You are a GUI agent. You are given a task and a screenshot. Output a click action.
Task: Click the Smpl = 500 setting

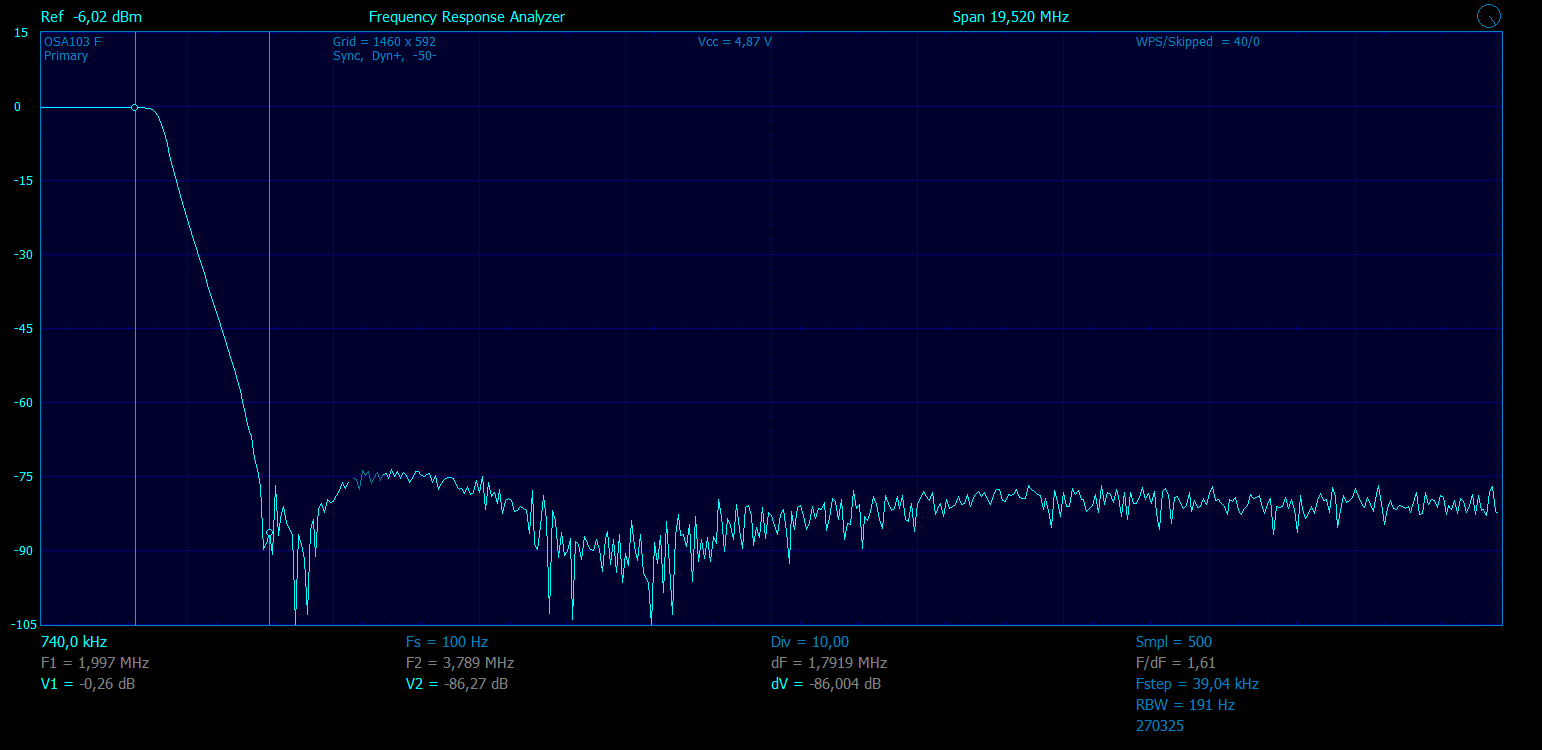pyautogui.click(x=1174, y=642)
